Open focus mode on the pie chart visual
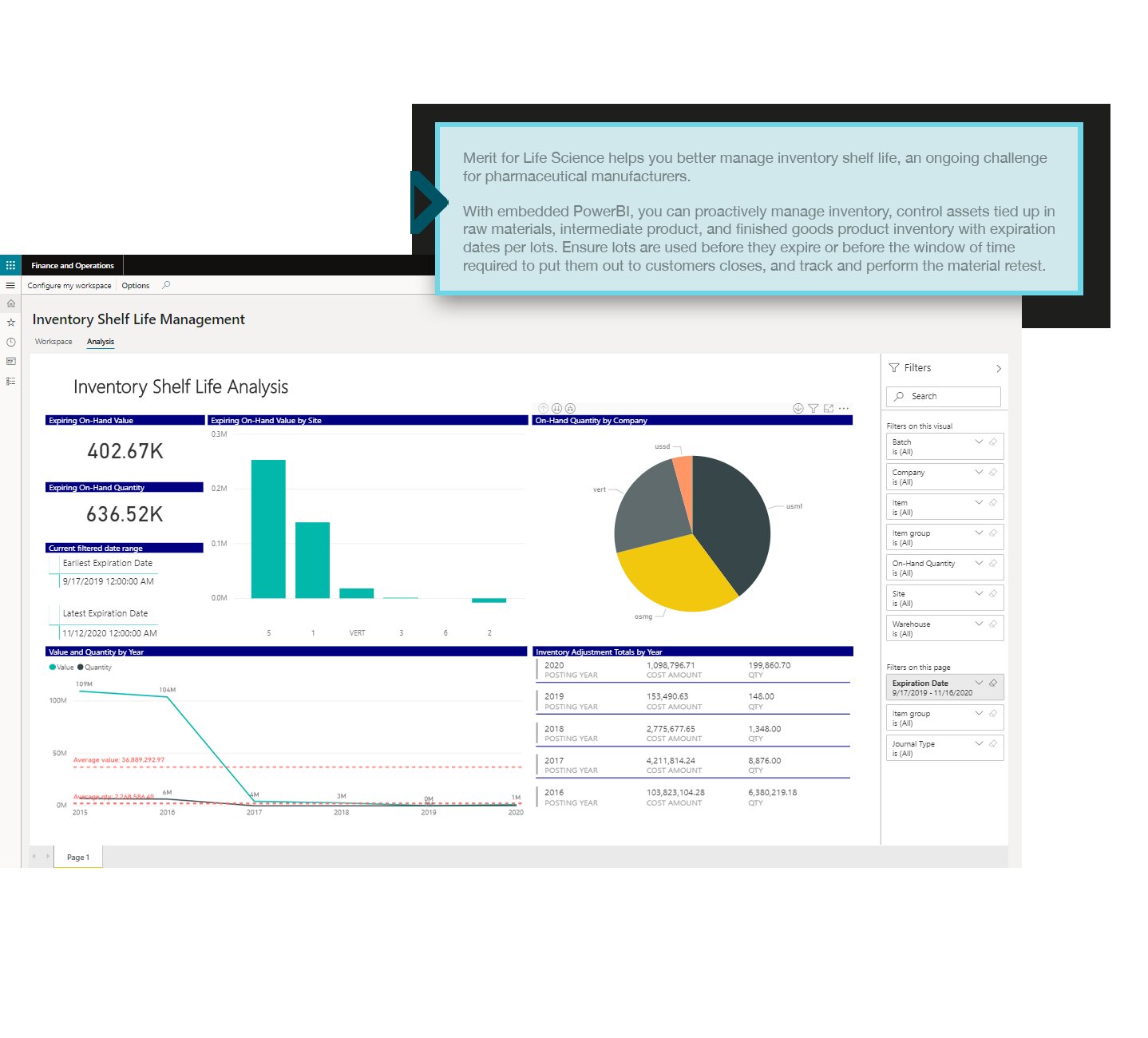This screenshot has width=1148, height=1038. [x=829, y=408]
